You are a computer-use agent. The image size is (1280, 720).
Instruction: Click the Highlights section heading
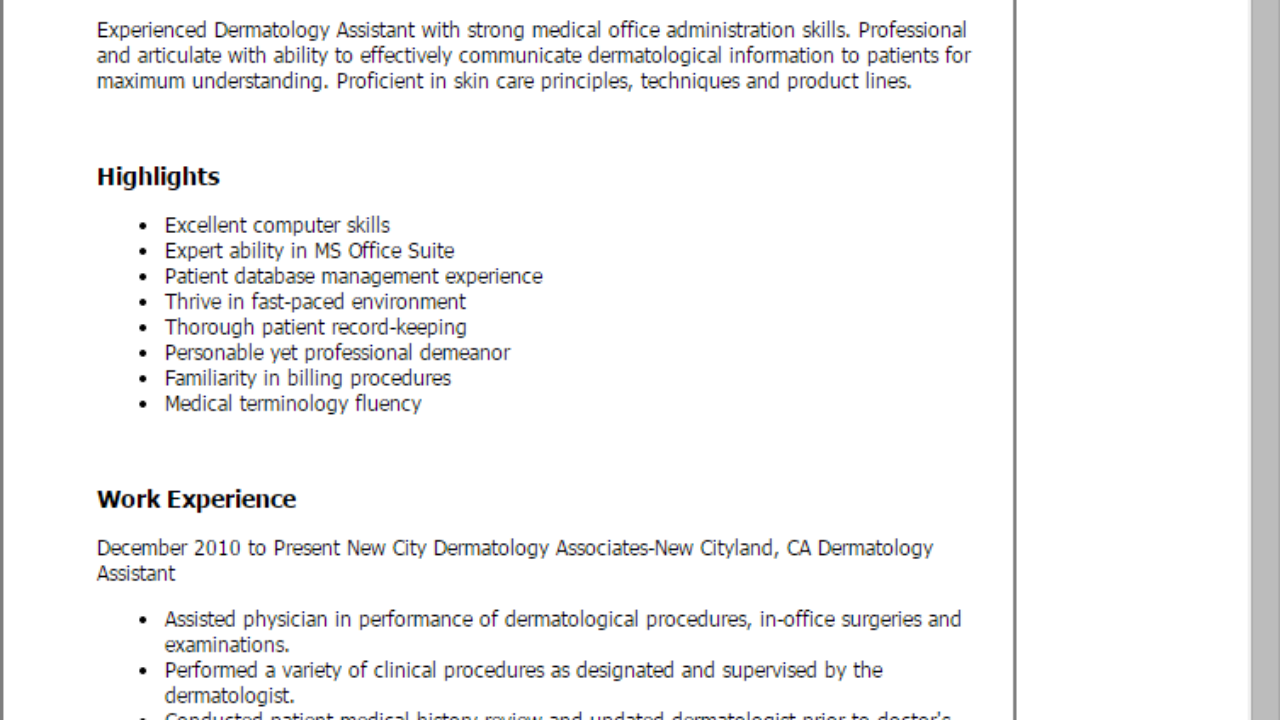pyautogui.click(x=158, y=177)
